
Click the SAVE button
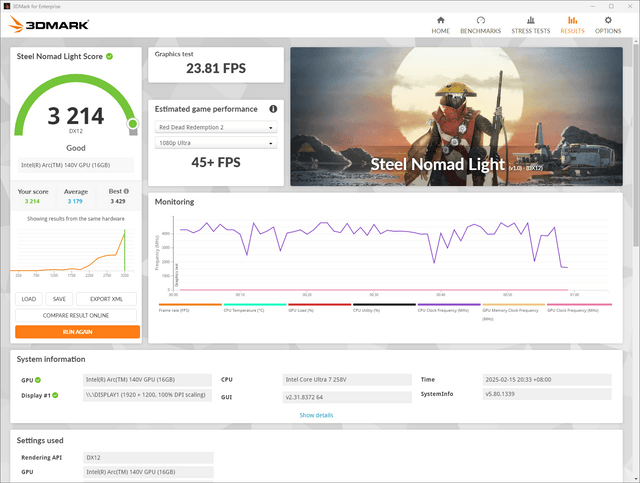[x=59, y=299]
